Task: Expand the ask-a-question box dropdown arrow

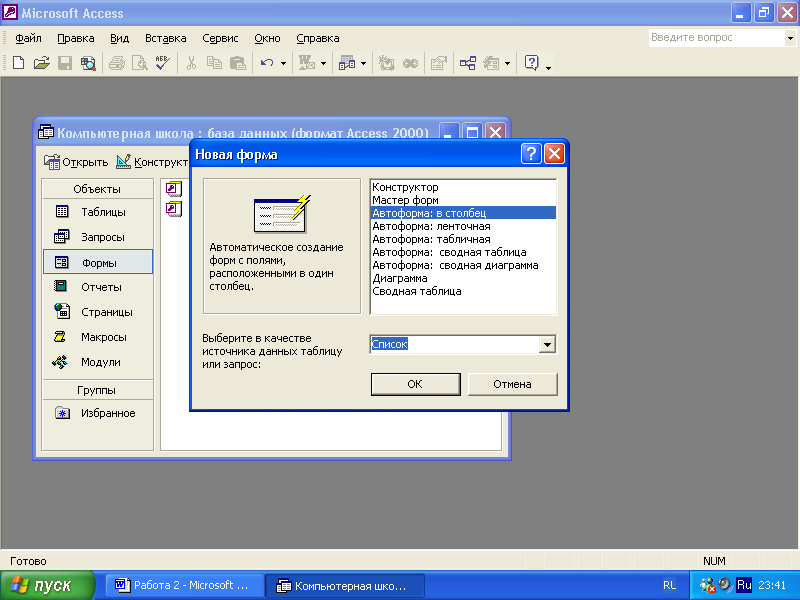Action: [790, 38]
